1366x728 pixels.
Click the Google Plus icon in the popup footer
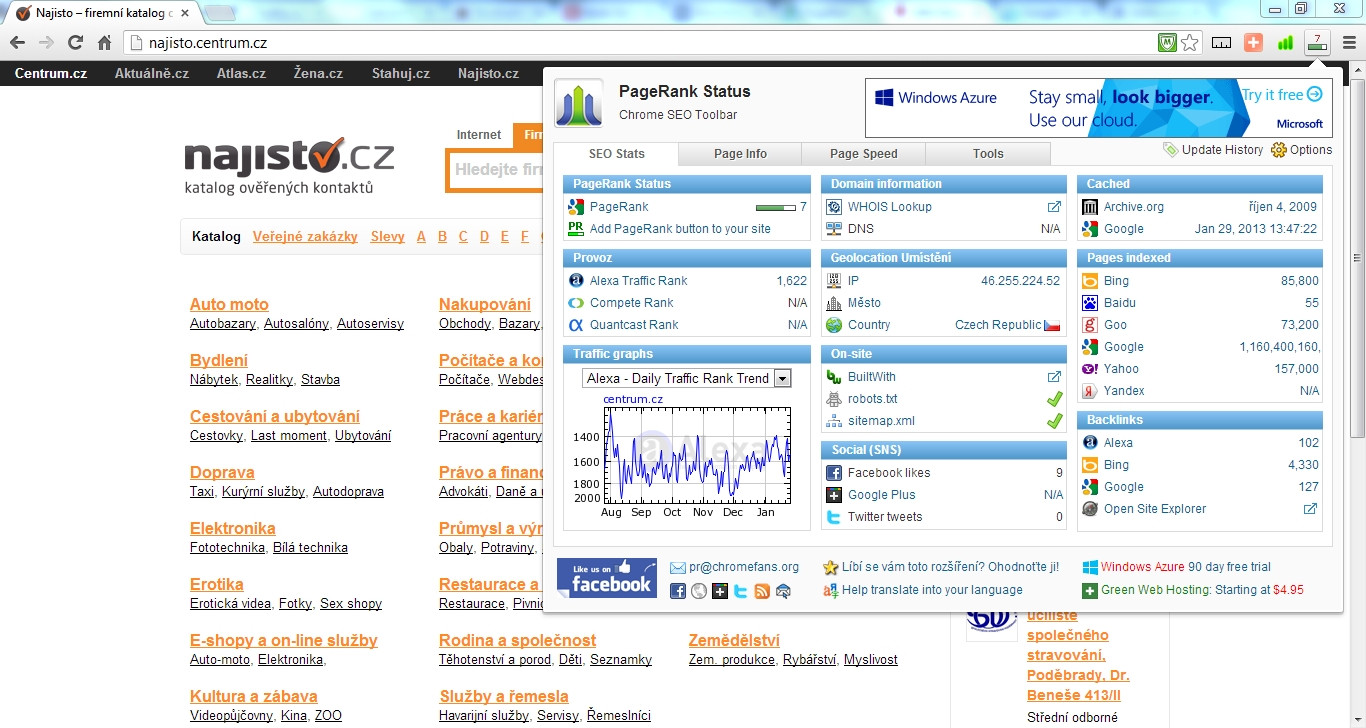(x=720, y=591)
